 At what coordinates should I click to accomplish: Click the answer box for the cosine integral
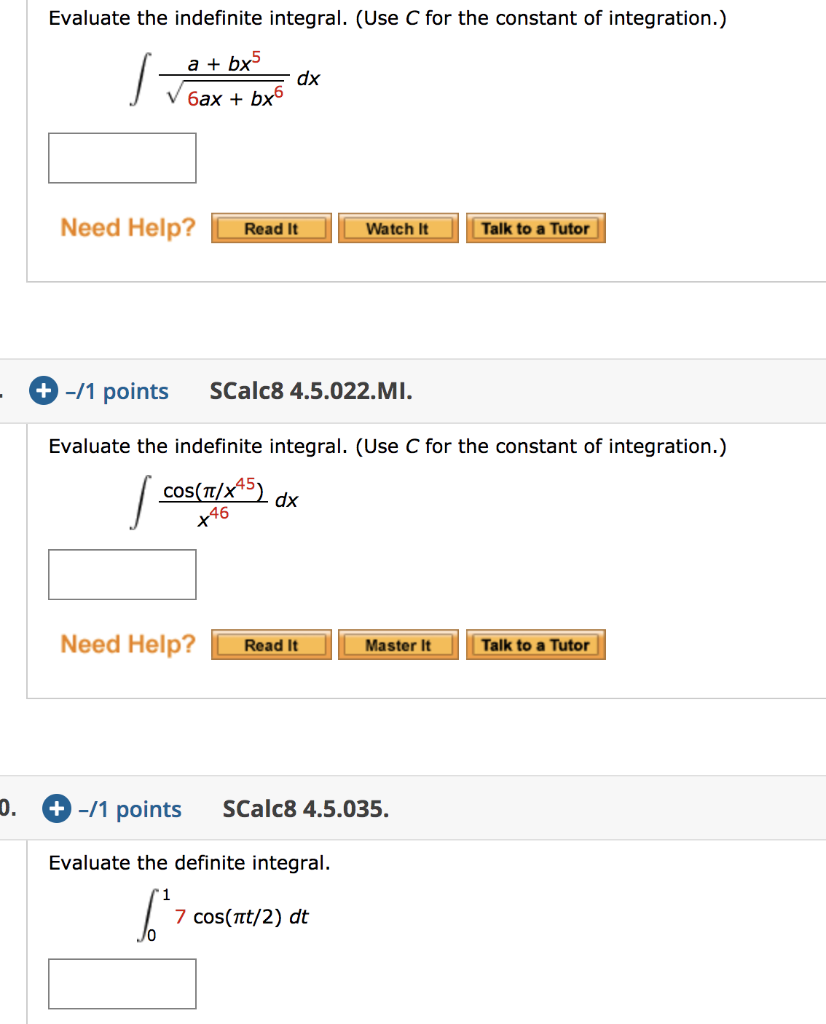coord(121,574)
